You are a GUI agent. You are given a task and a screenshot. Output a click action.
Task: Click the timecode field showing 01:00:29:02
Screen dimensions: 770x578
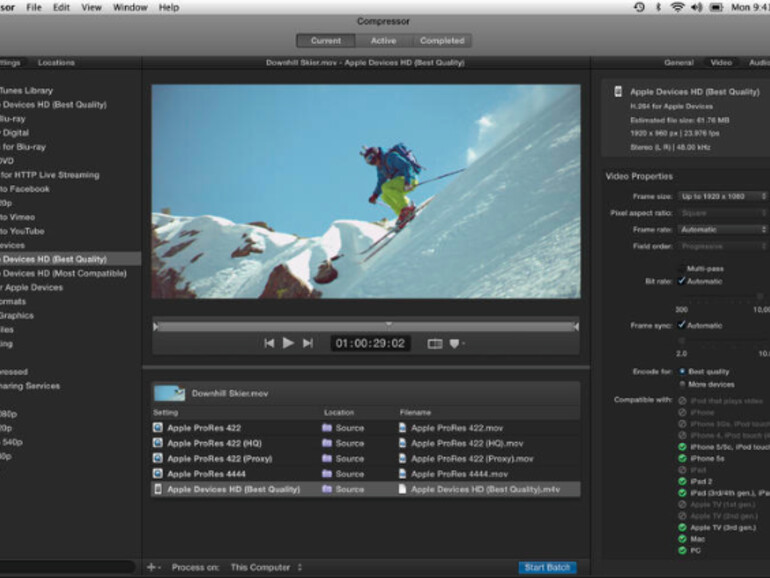370,343
